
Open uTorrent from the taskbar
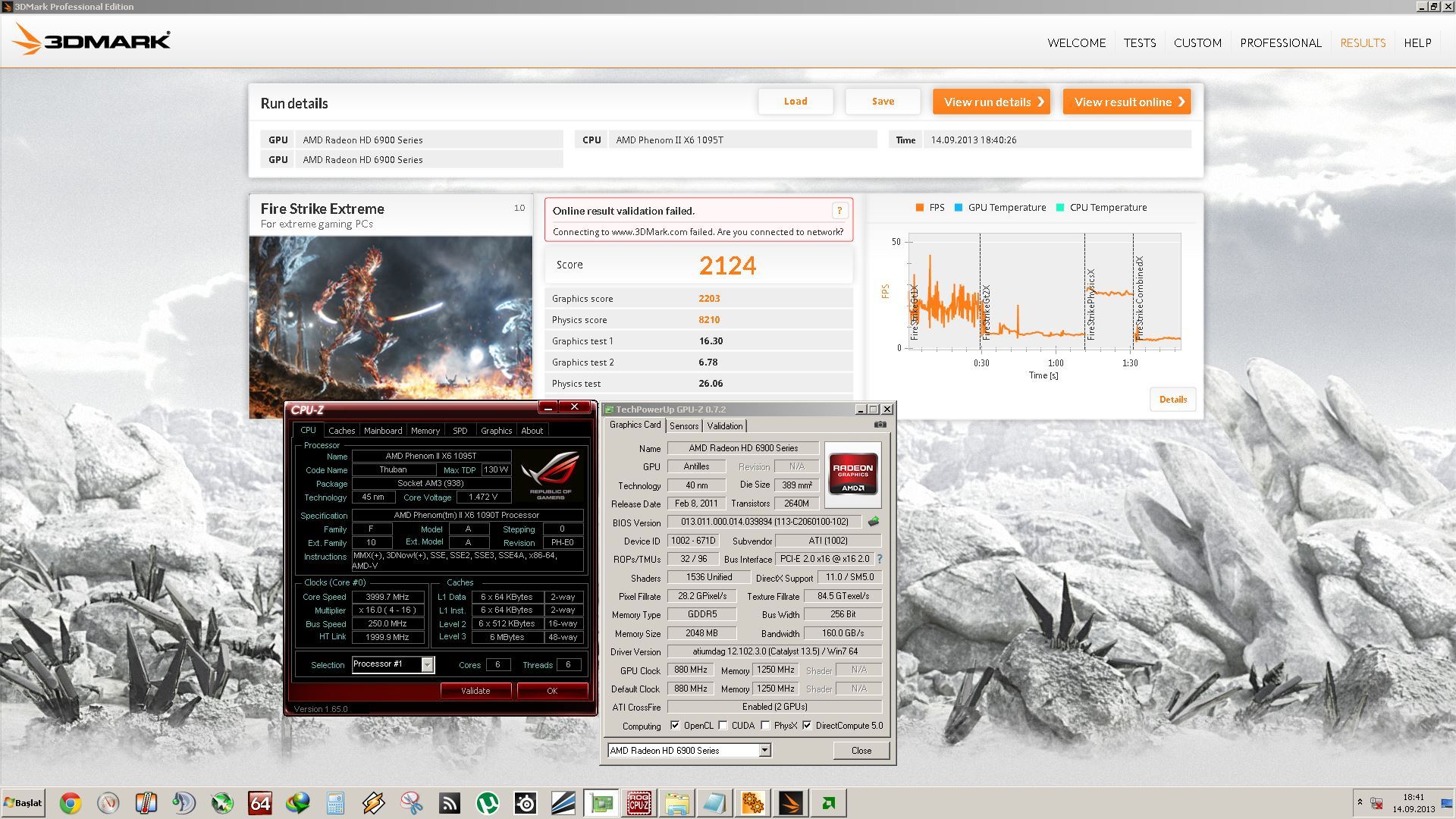(x=488, y=803)
